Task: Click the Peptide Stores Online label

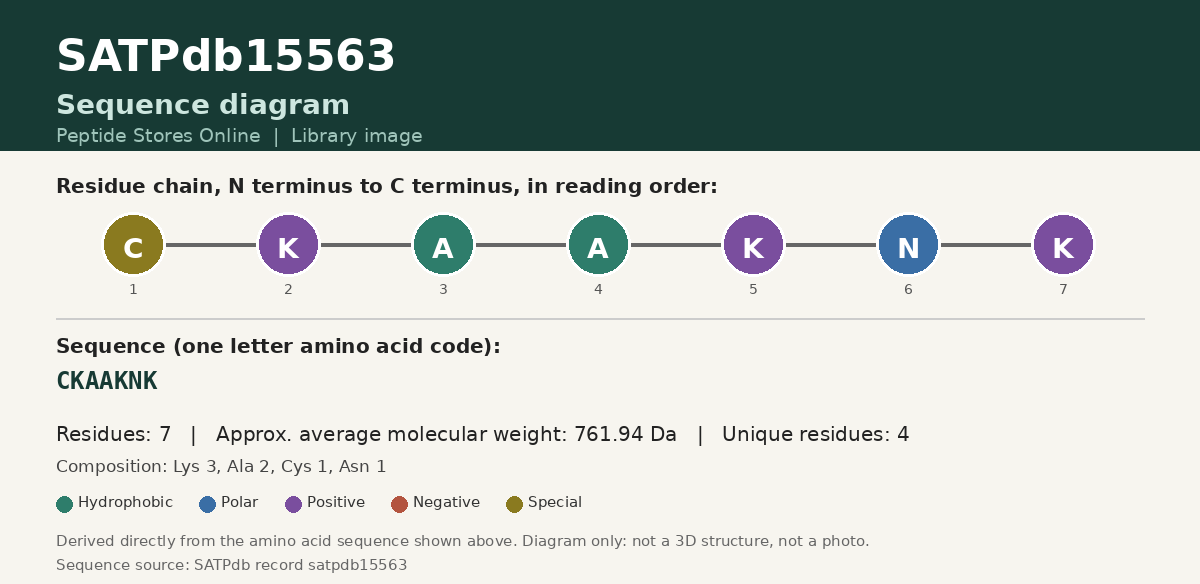Action: (x=158, y=136)
